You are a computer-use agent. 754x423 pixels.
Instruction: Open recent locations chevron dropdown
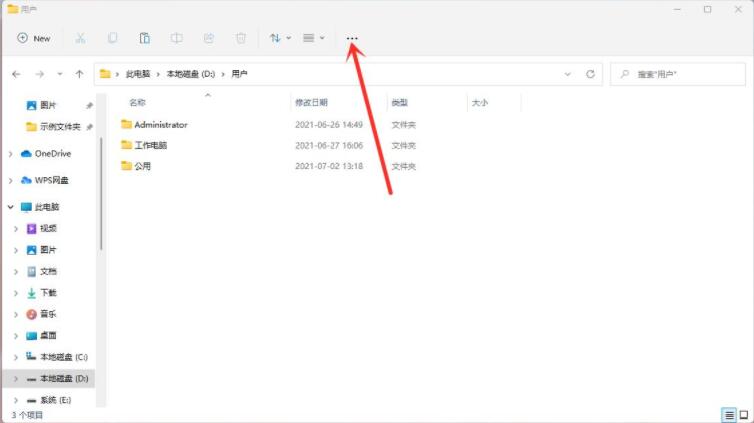60,74
